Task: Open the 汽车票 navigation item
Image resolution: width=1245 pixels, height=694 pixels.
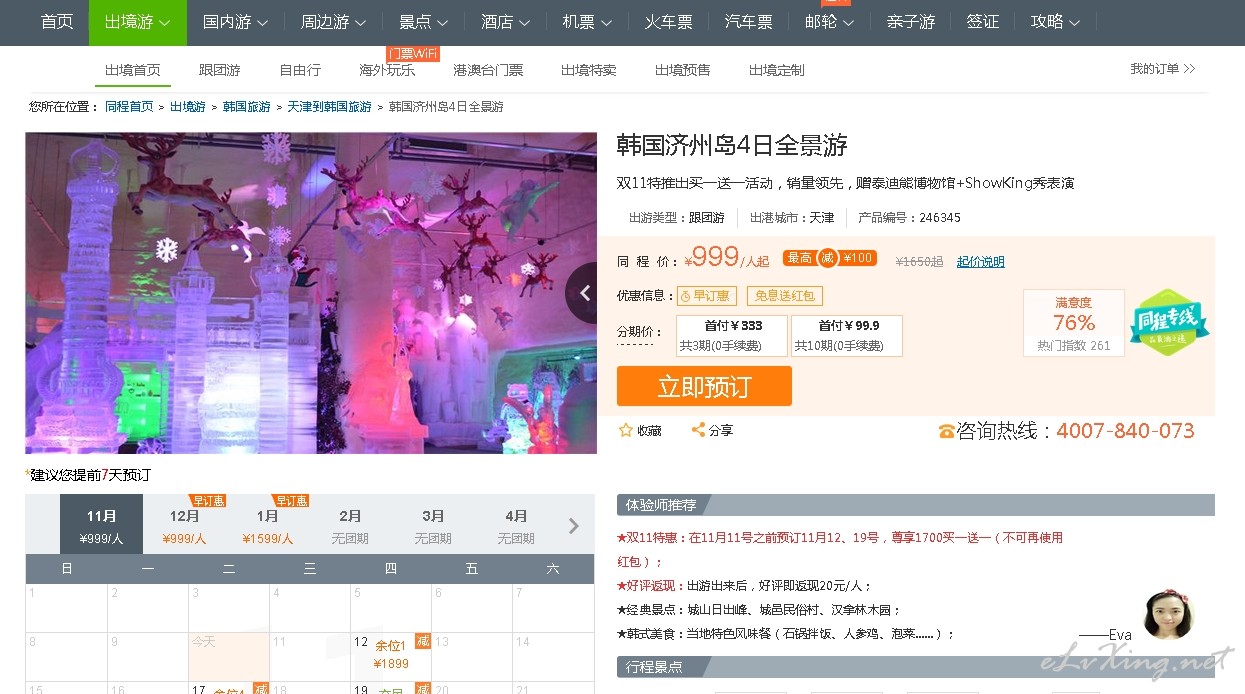Action: pos(748,22)
